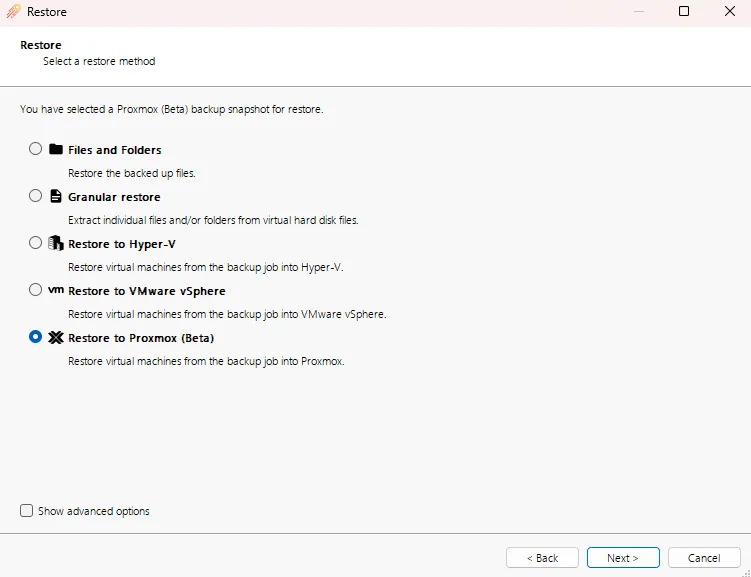Maximize the Restore window
Image resolution: width=751 pixels, height=577 pixels.
click(684, 11)
